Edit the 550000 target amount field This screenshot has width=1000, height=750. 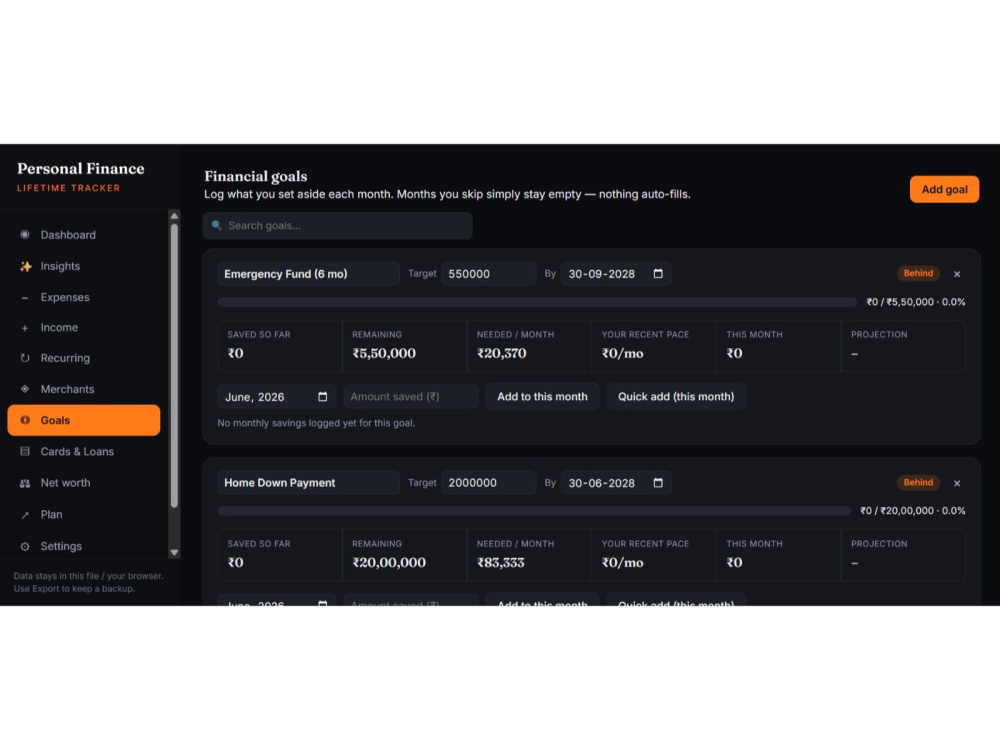[489, 274]
